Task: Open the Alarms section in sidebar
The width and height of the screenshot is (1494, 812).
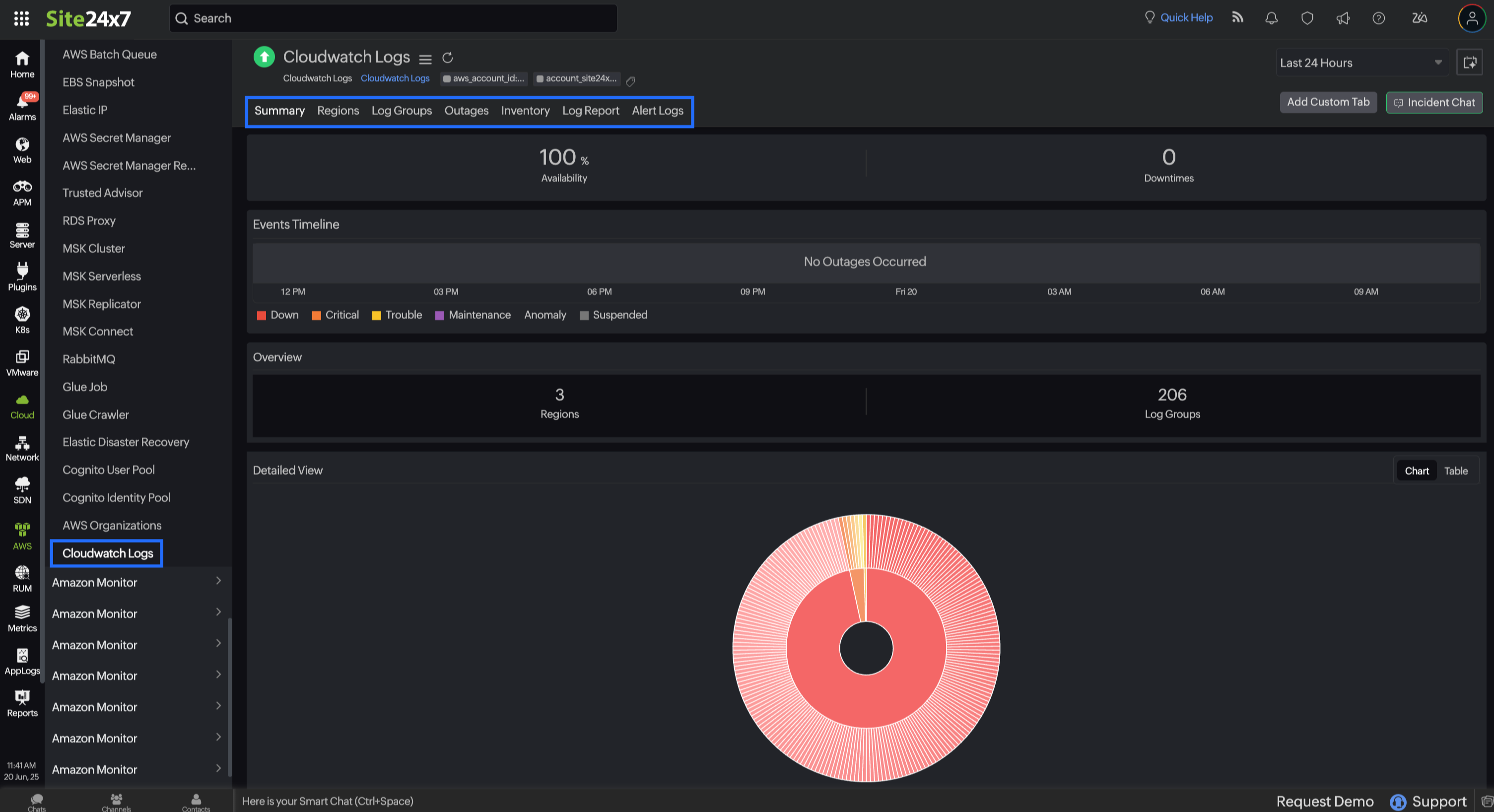Action: point(22,107)
